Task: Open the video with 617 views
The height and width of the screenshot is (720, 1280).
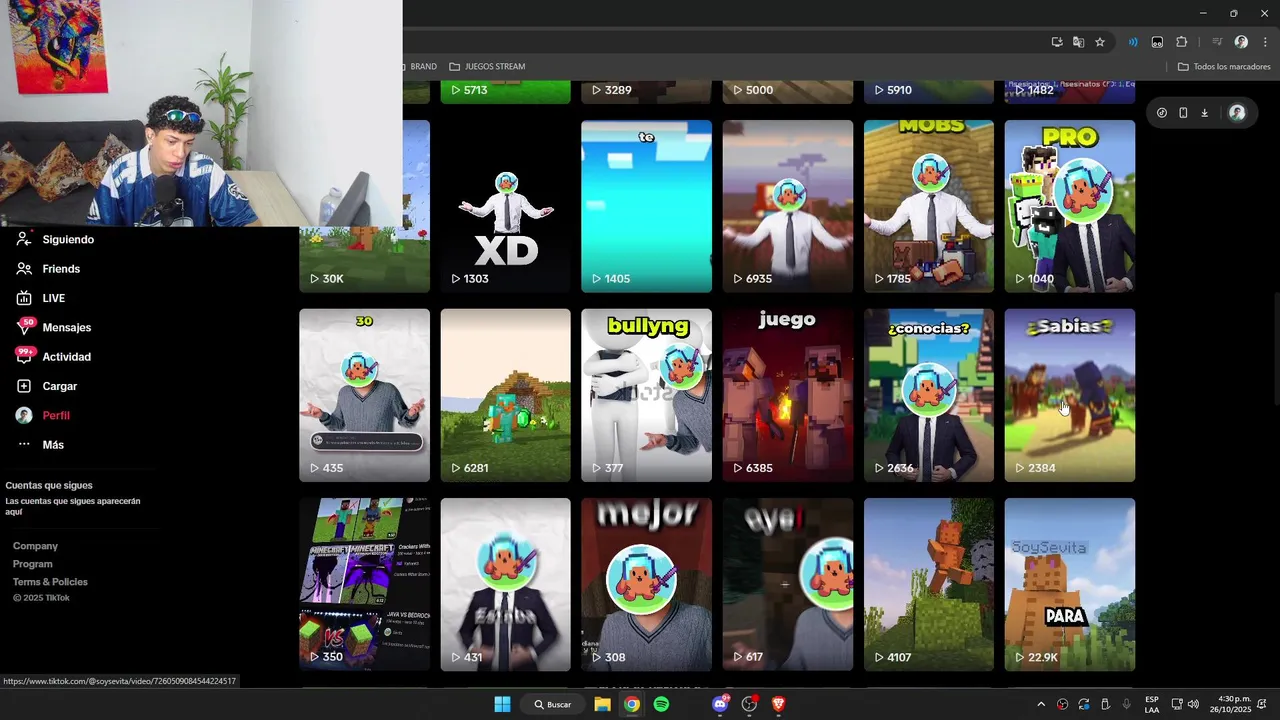Action: pyautogui.click(x=788, y=584)
